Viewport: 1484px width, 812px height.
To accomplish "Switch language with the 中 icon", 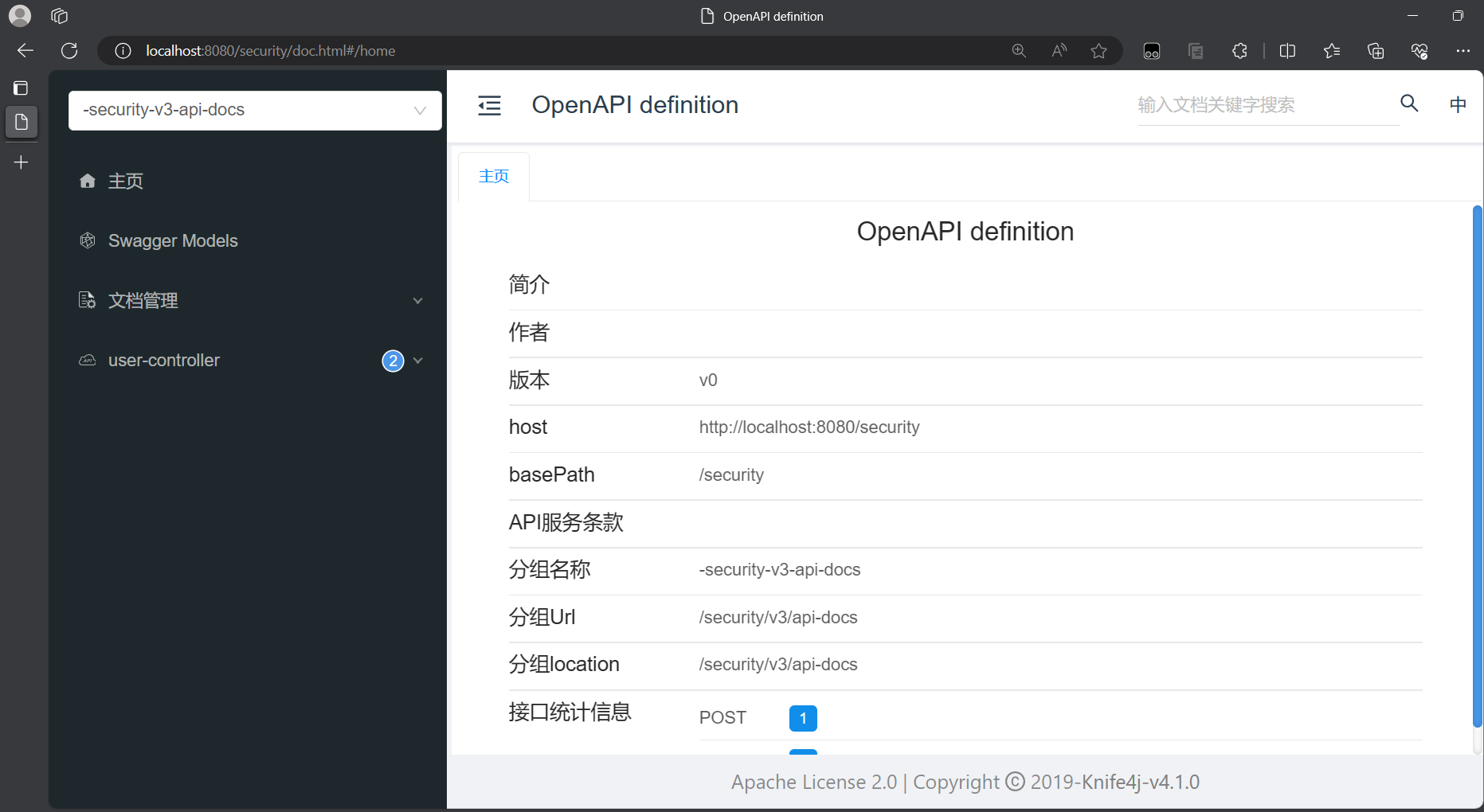I will [1458, 104].
